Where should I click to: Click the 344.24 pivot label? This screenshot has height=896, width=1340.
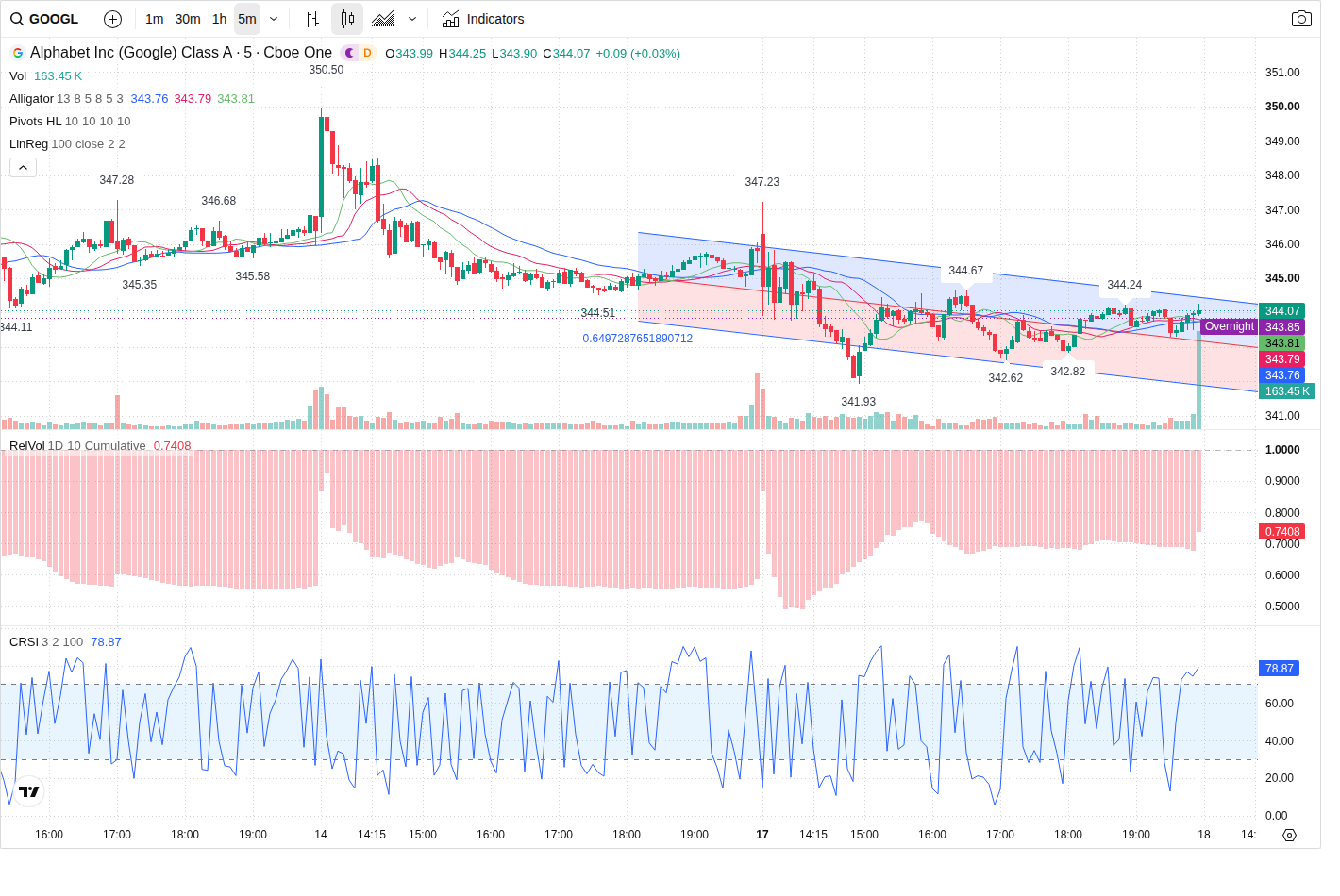[x=1125, y=285]
